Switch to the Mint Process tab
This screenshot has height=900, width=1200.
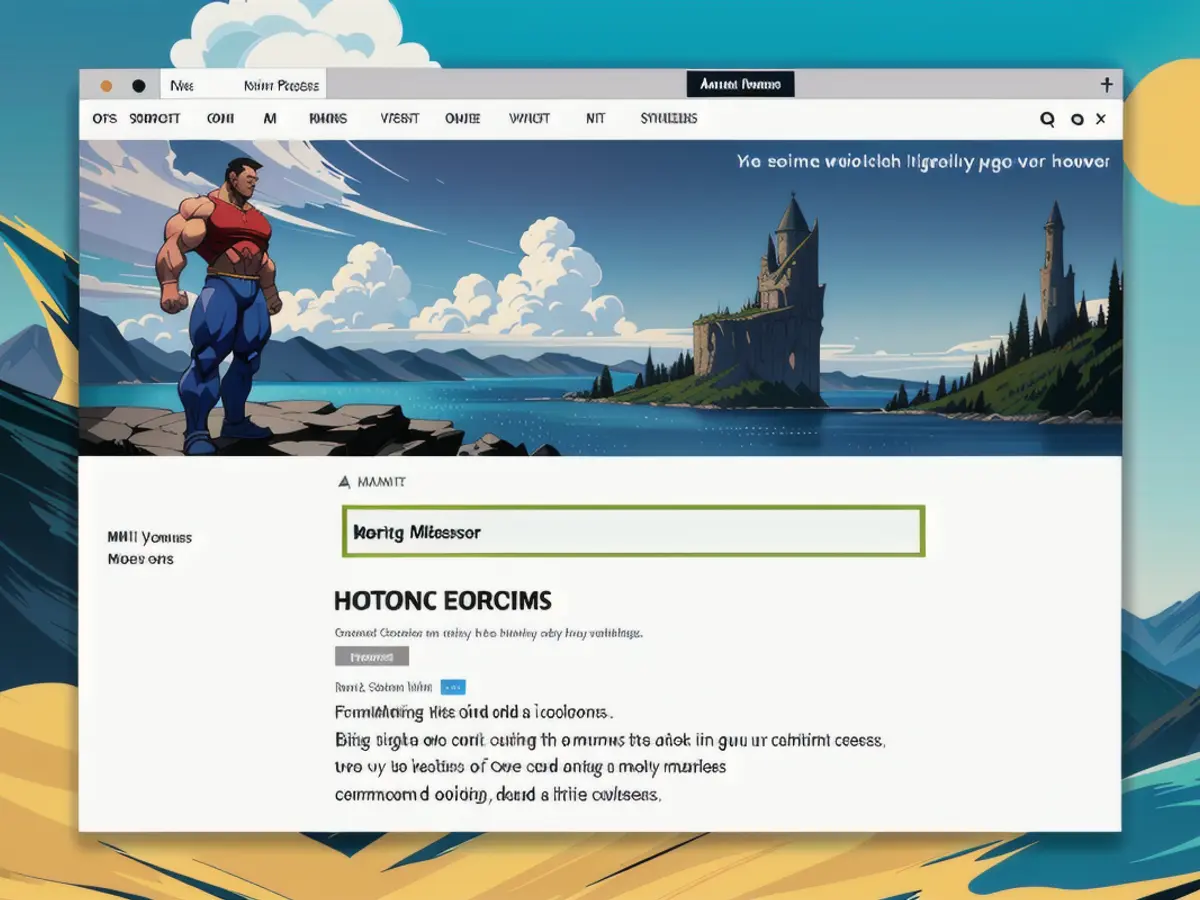(x=281, y=86)
